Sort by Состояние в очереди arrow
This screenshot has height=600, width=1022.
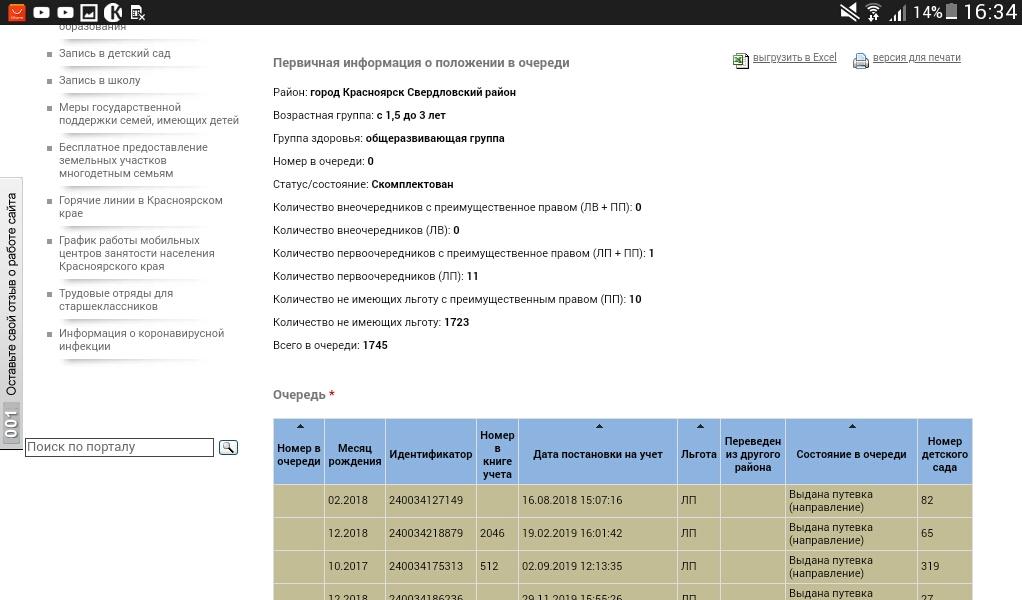point(852,426)
